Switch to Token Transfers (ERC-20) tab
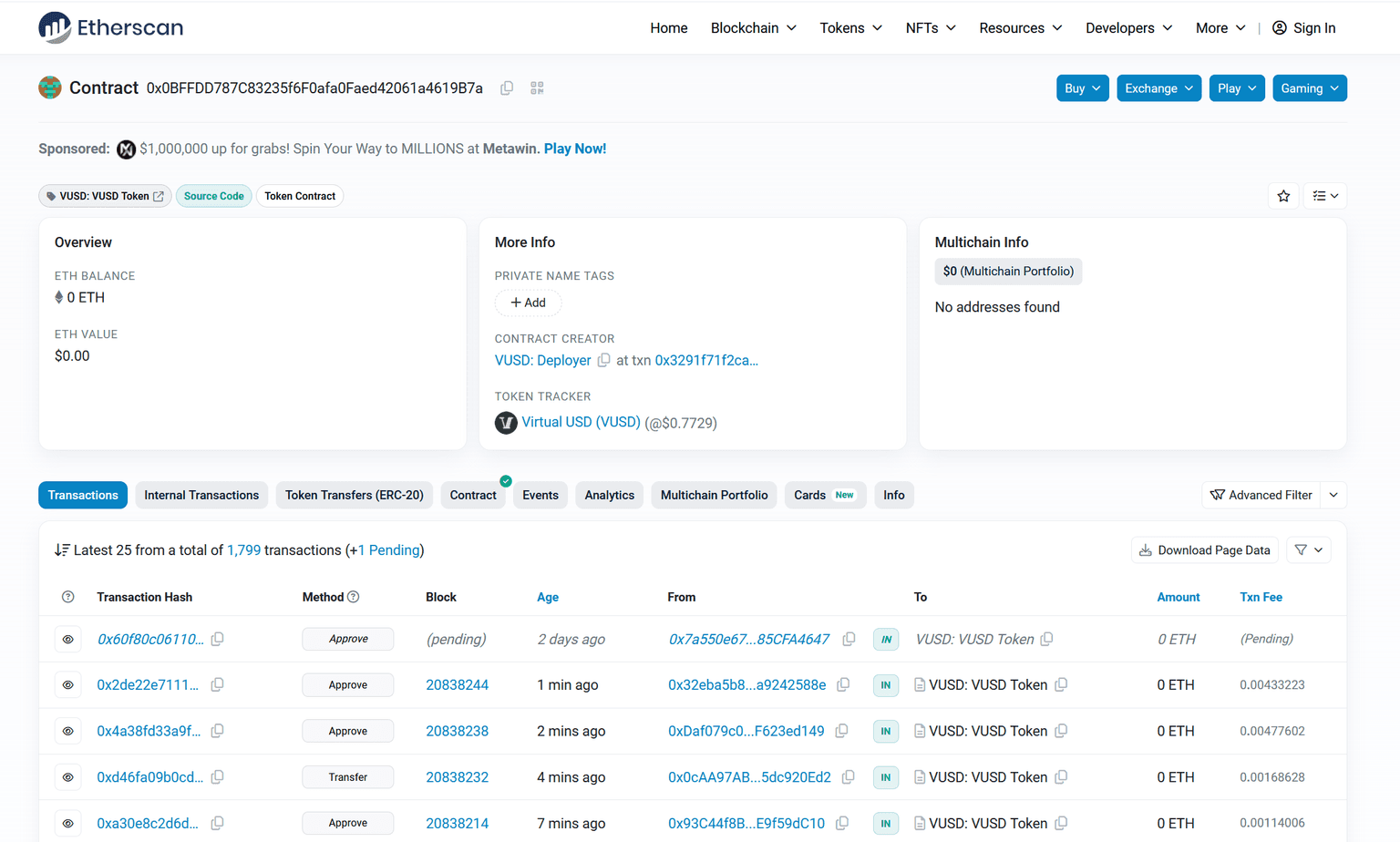 click(x=354, y=495)
